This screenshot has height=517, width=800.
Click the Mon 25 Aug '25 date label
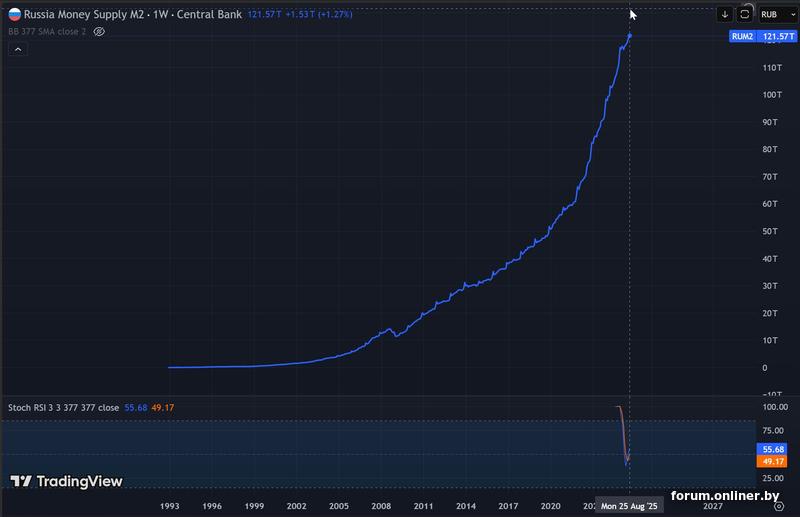[x=629, y=506]
